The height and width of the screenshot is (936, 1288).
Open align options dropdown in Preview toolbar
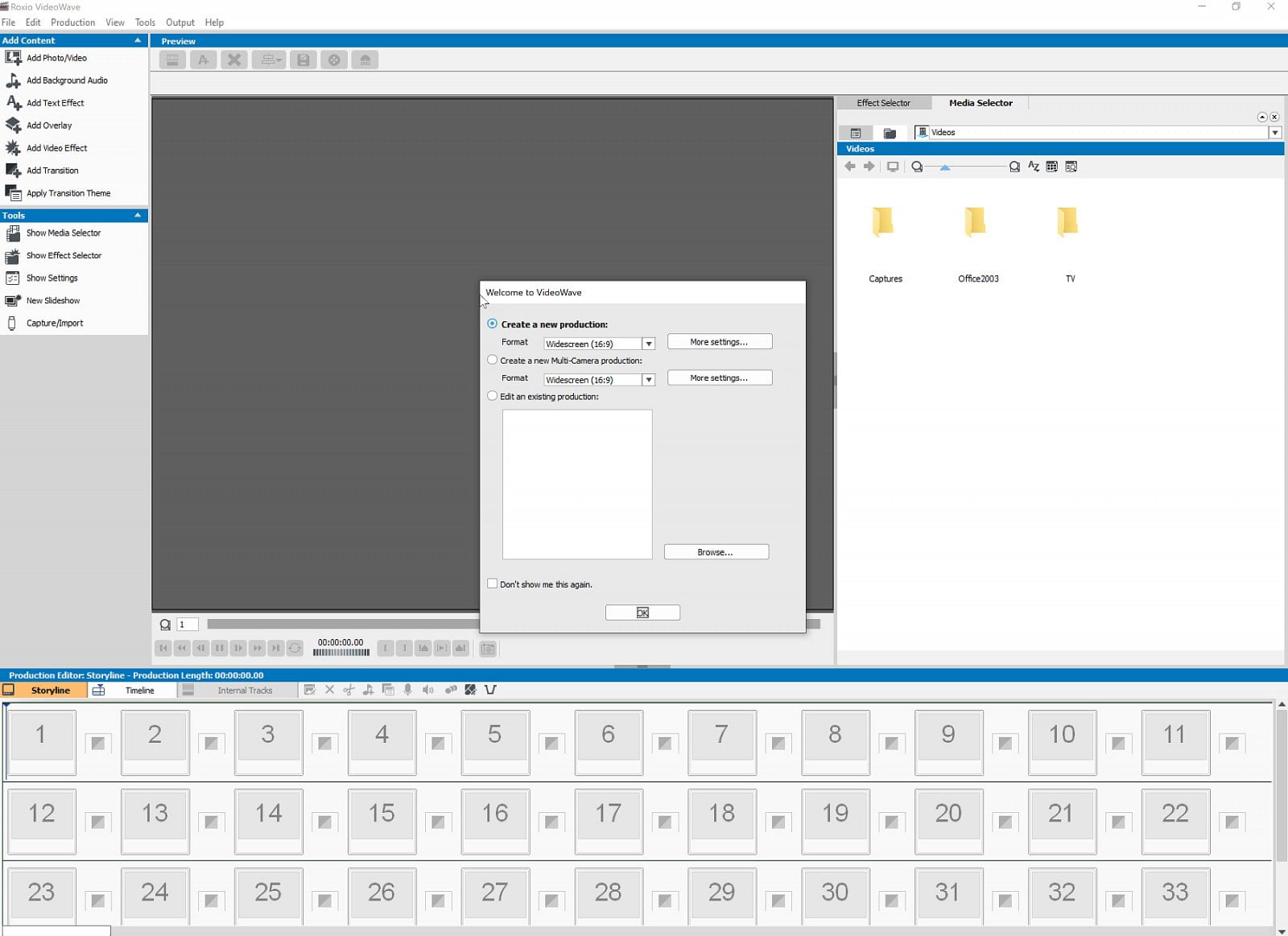coord(269,60)
